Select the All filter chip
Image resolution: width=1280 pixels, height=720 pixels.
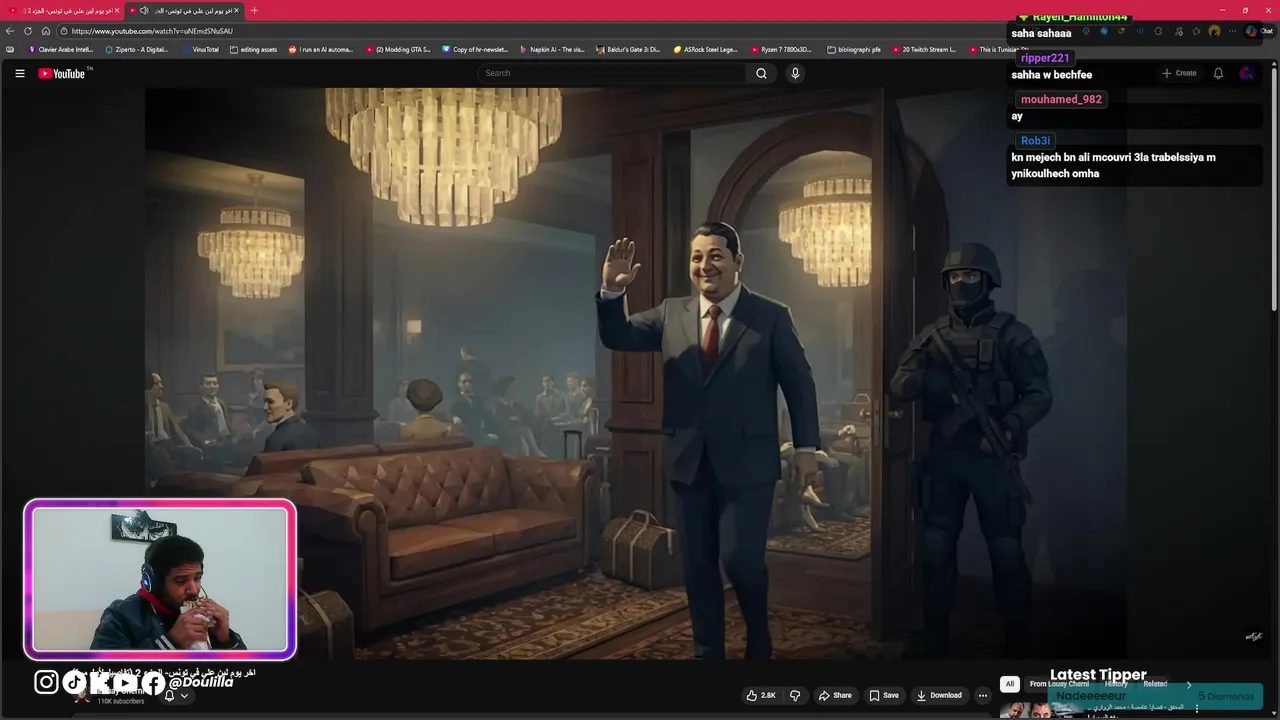coord(1010,684)
